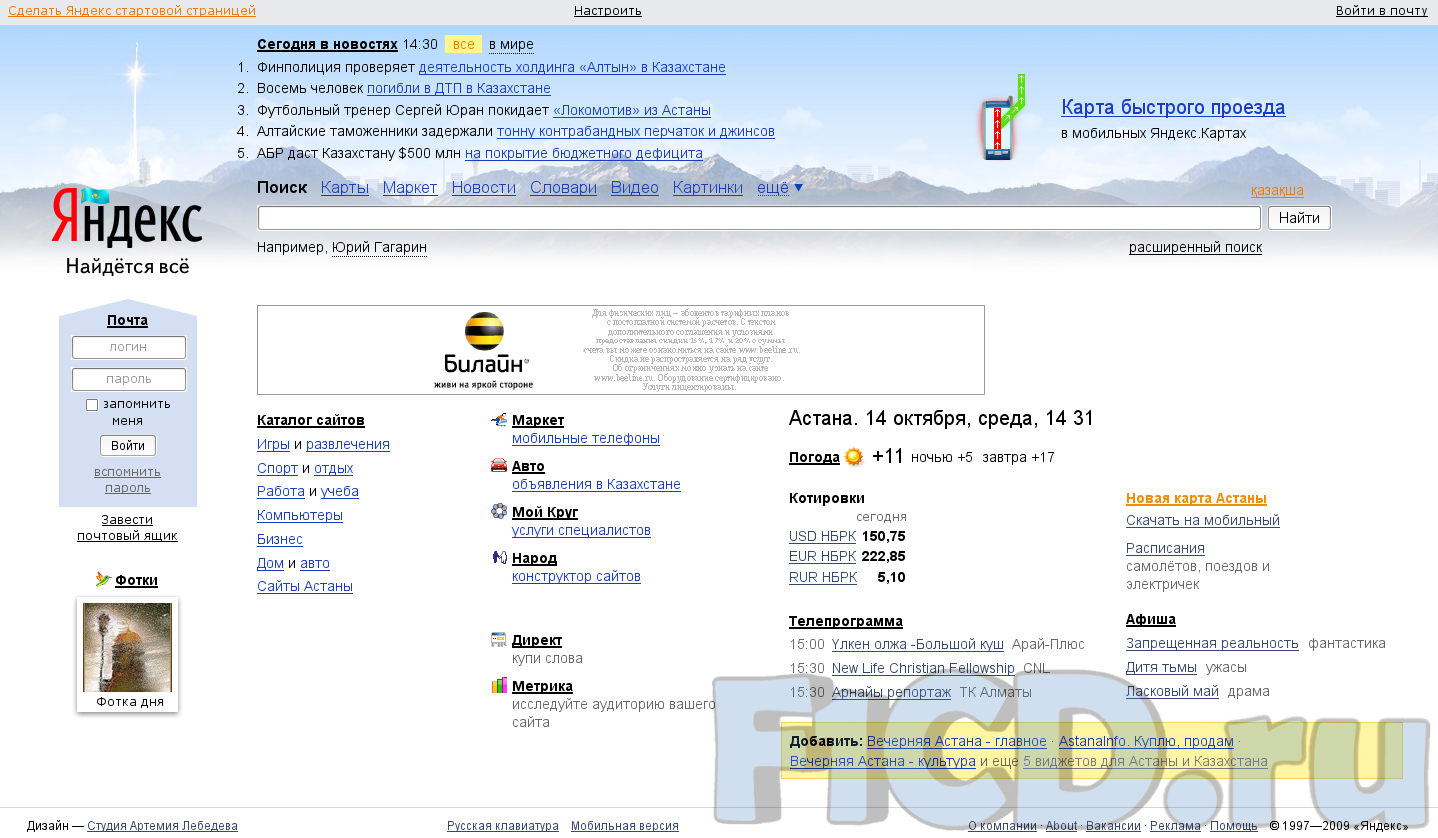Open Новая карта Астаны link
Image resolution: width=1438 pixels, height=838 pixels.
pyautogui.click(x=1196, y=499)
